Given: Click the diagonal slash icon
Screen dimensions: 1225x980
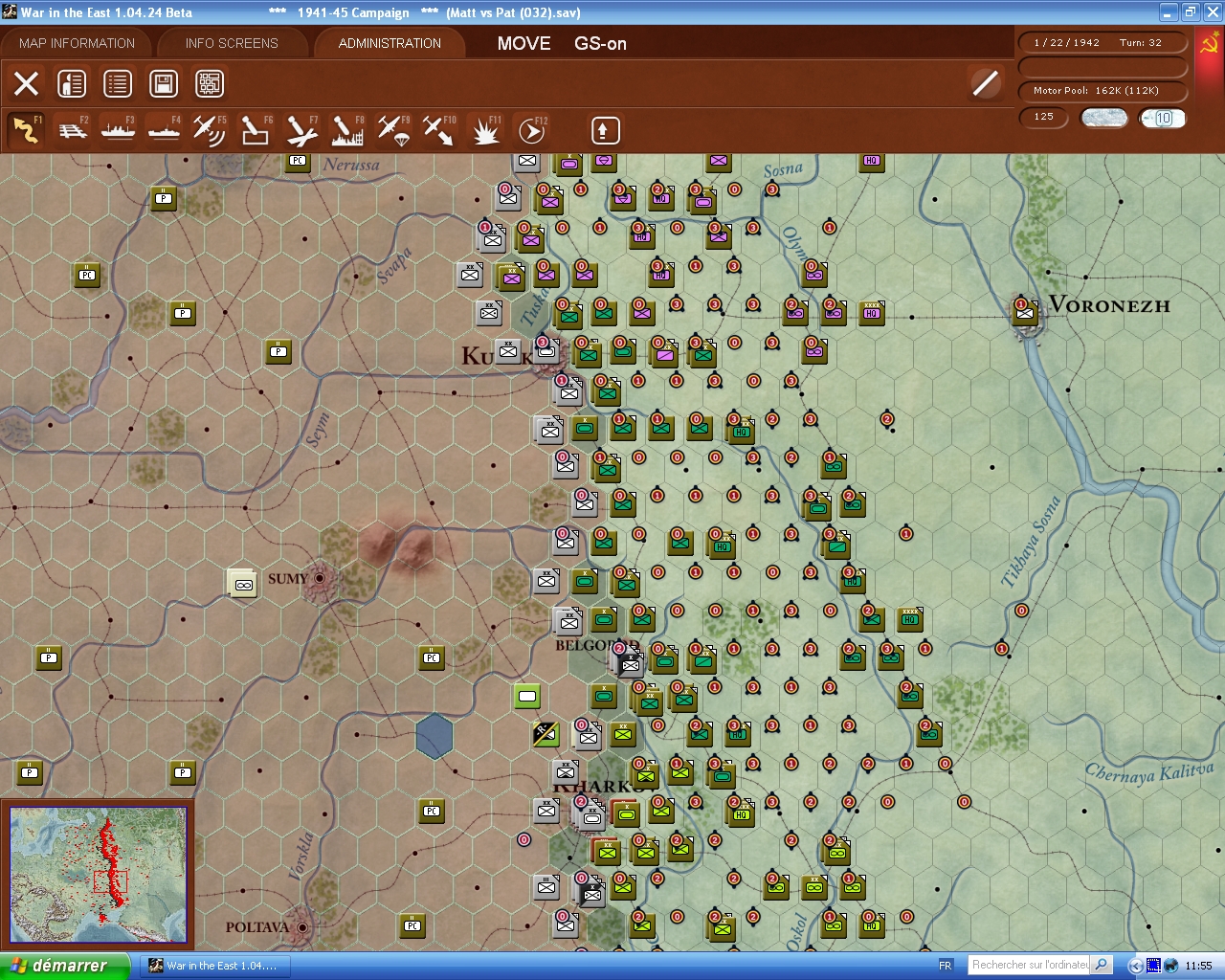Looking at the screenshot, I should [x=985, y=83].
